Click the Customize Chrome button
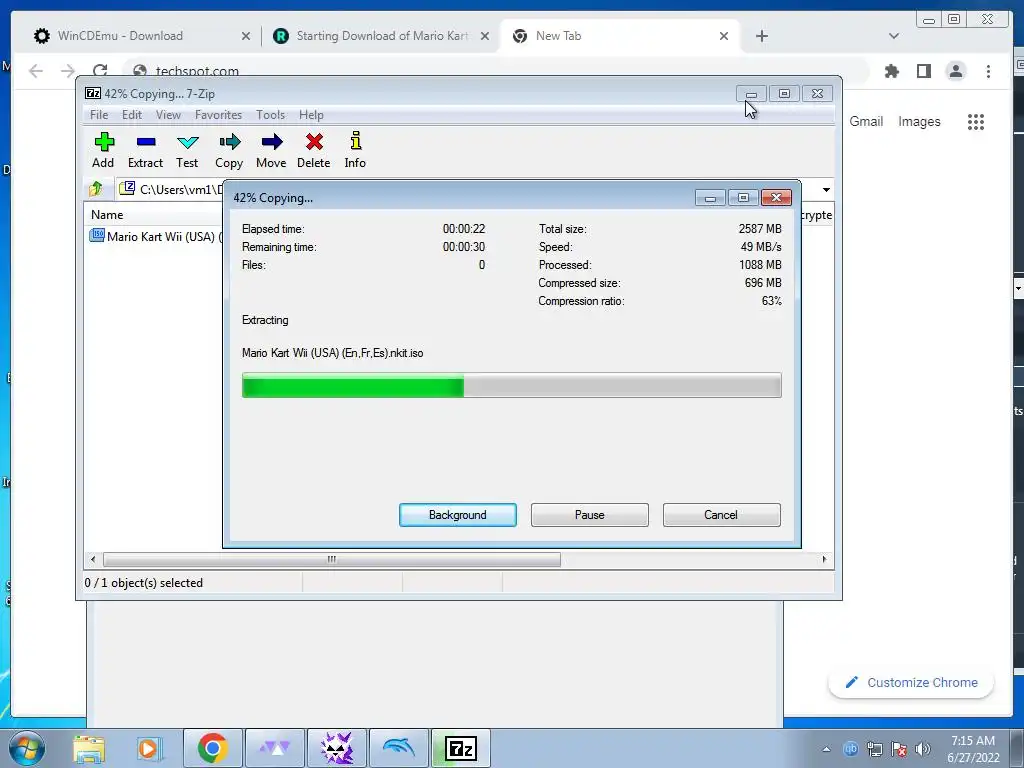 point(911,682)
